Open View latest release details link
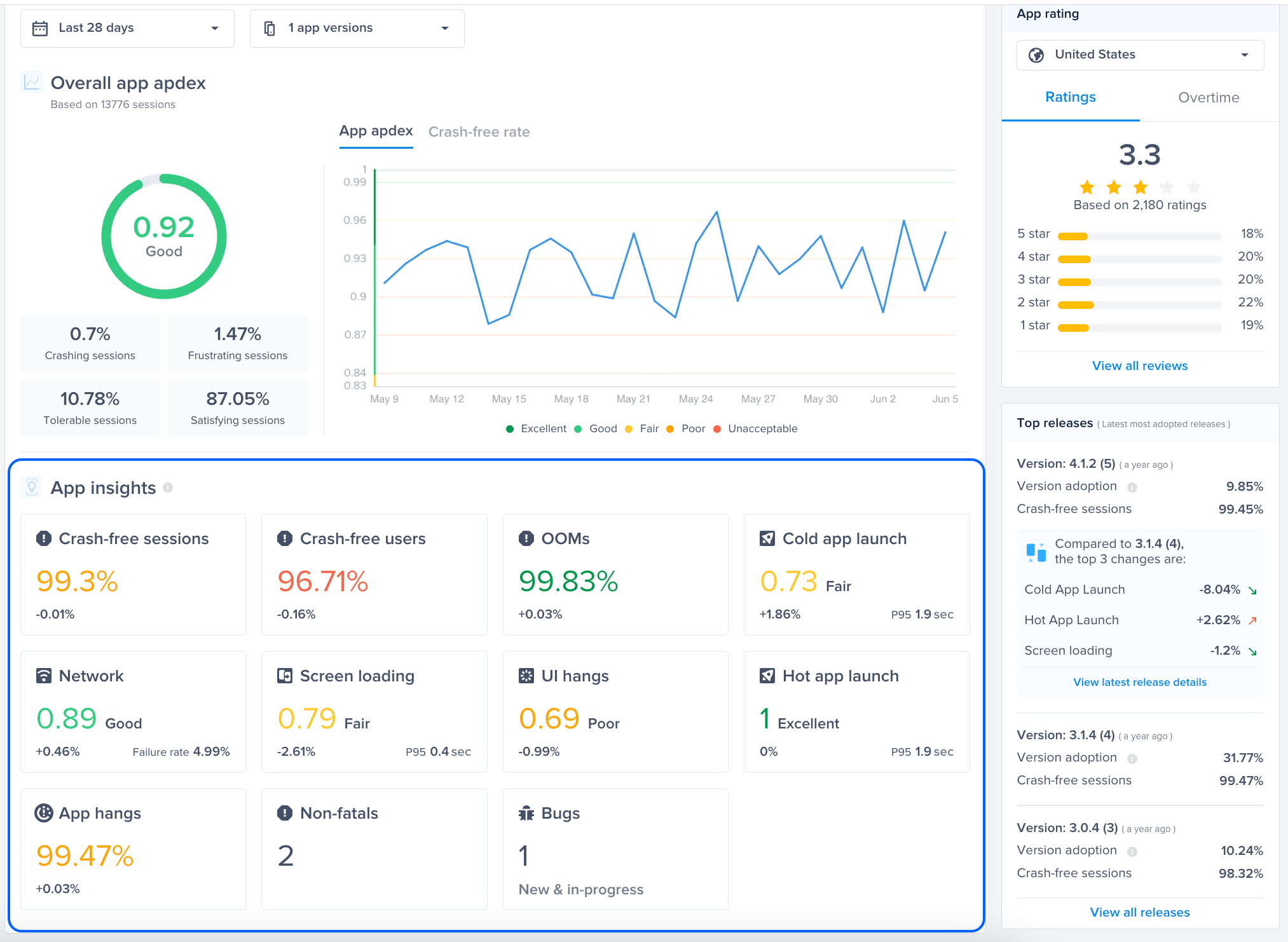Image resolution: width=1288 pixels, height=942 pixels. pos(1140,682)
